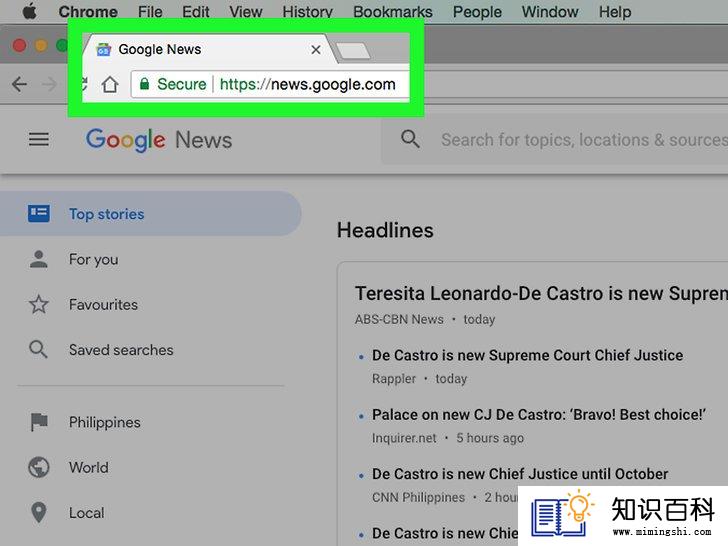728x546 pixels.
Task: Click the World globe icon
Action: [39, 467]
